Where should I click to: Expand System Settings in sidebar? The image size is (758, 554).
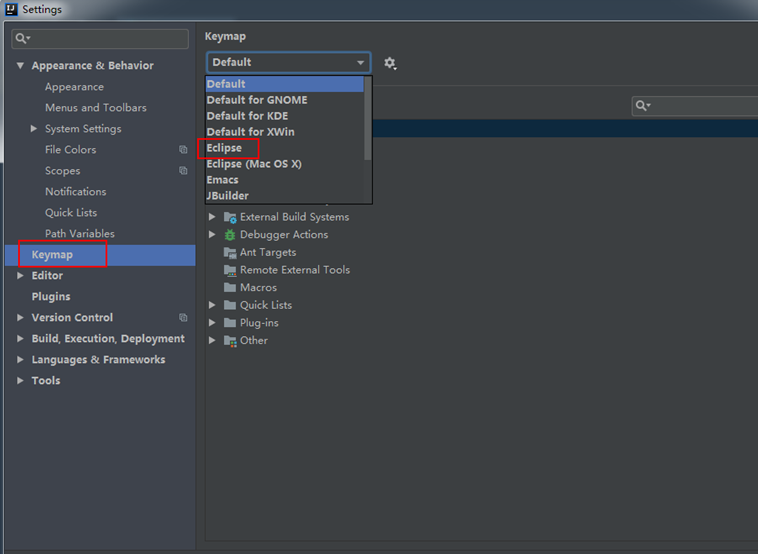pyautogui.click(x=34, y=129)
